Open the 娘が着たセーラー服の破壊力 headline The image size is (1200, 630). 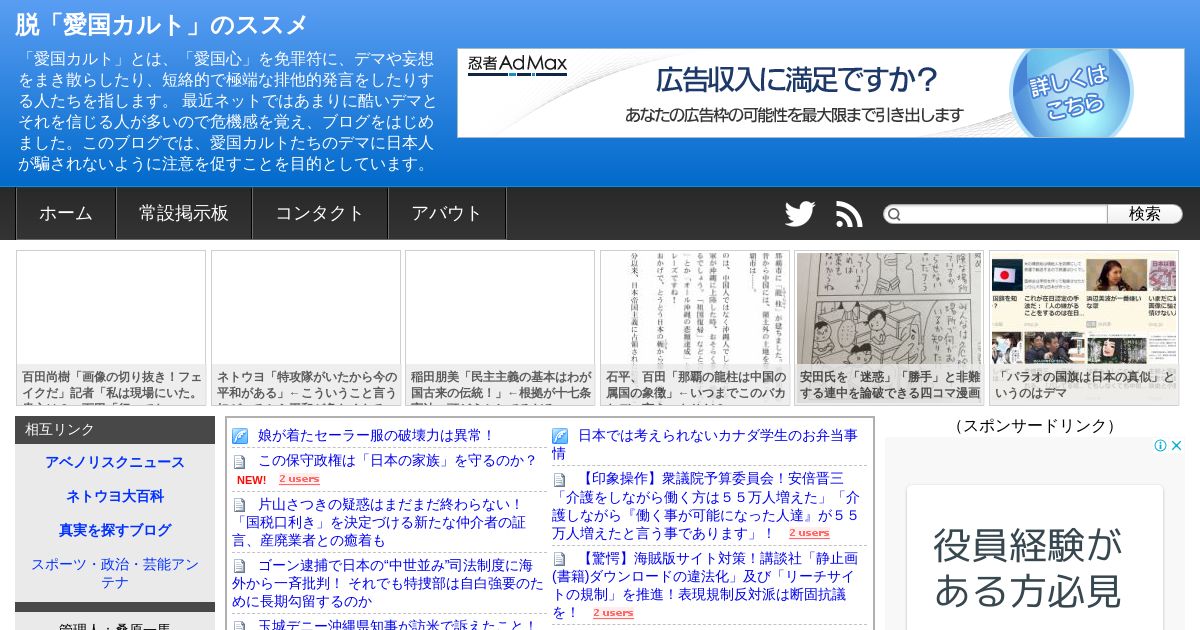pos(376,436)
